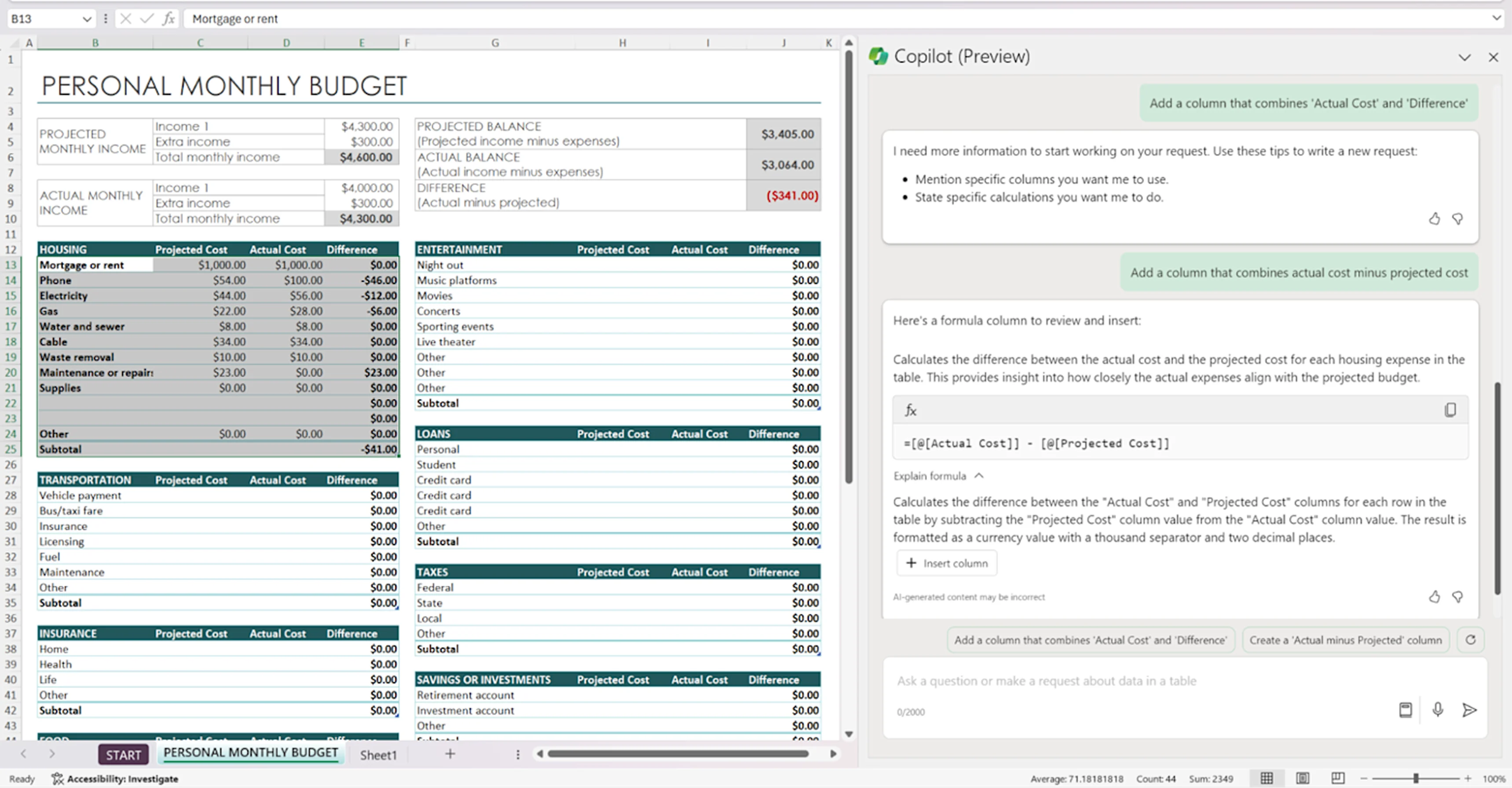This screenshot has height=788, width=1512.
Task: Dislike the 'need more information' response
Action: (x=1457, y=219)
